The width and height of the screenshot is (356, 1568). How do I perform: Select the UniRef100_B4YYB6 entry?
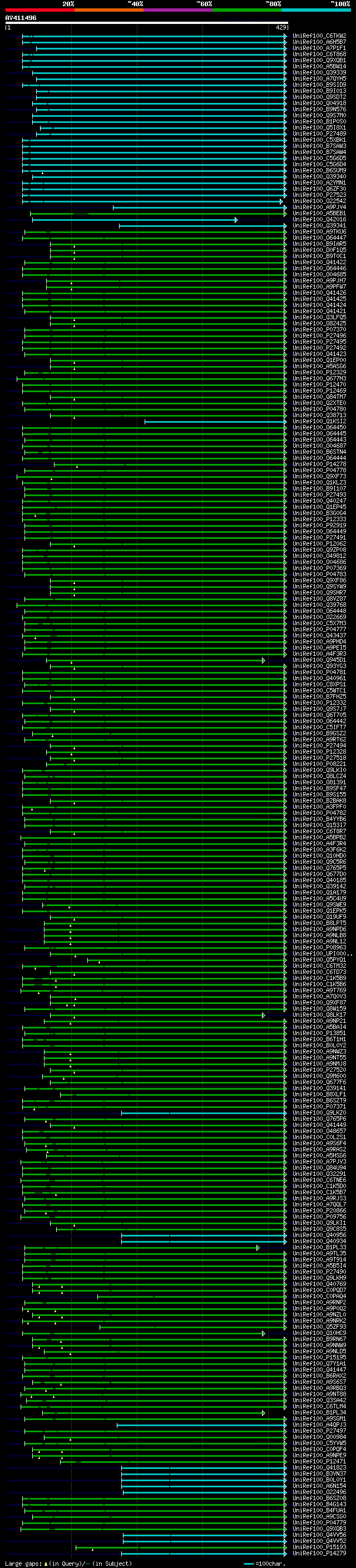(319, 819)
